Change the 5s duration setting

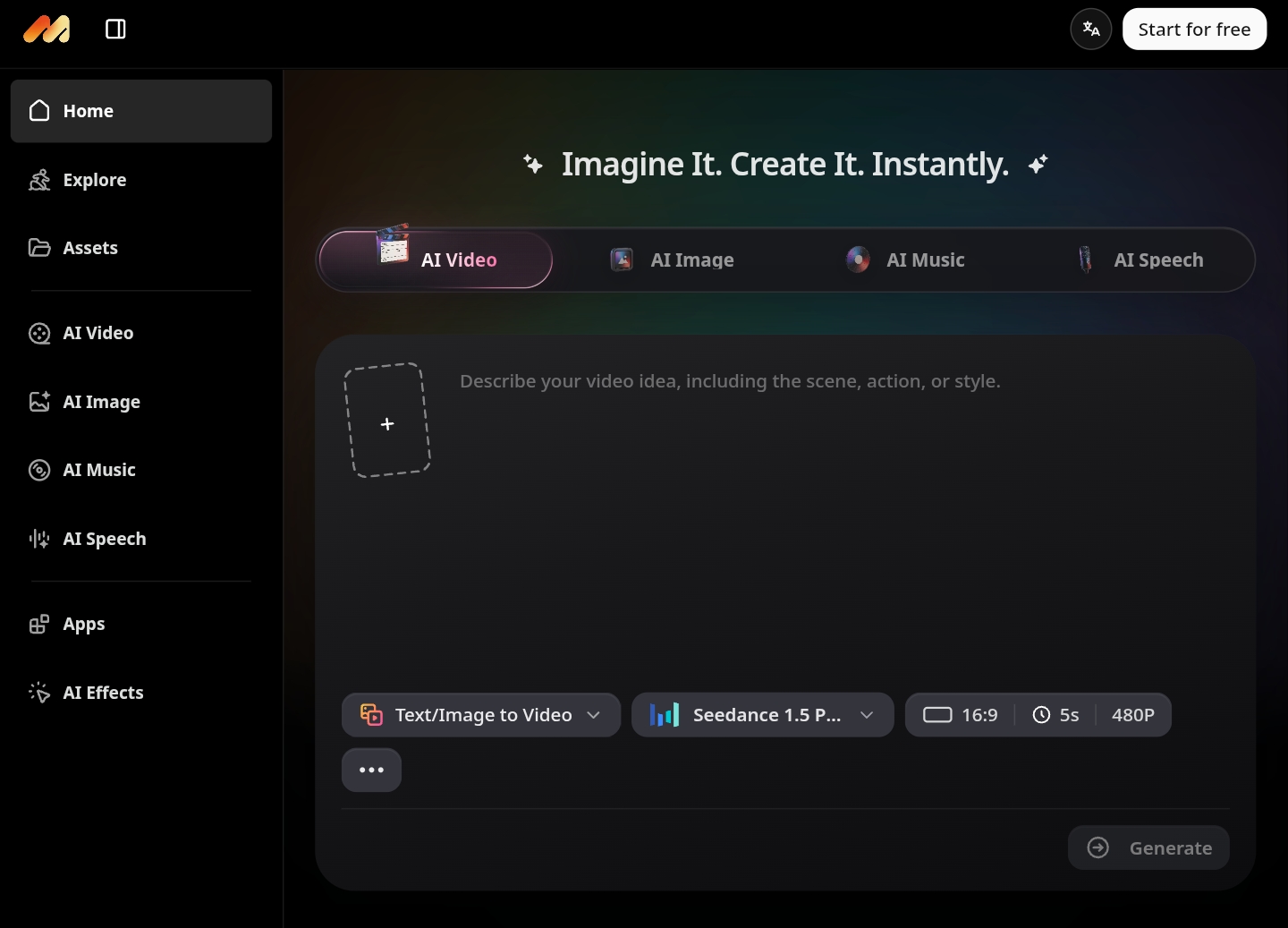[1055, 715]
